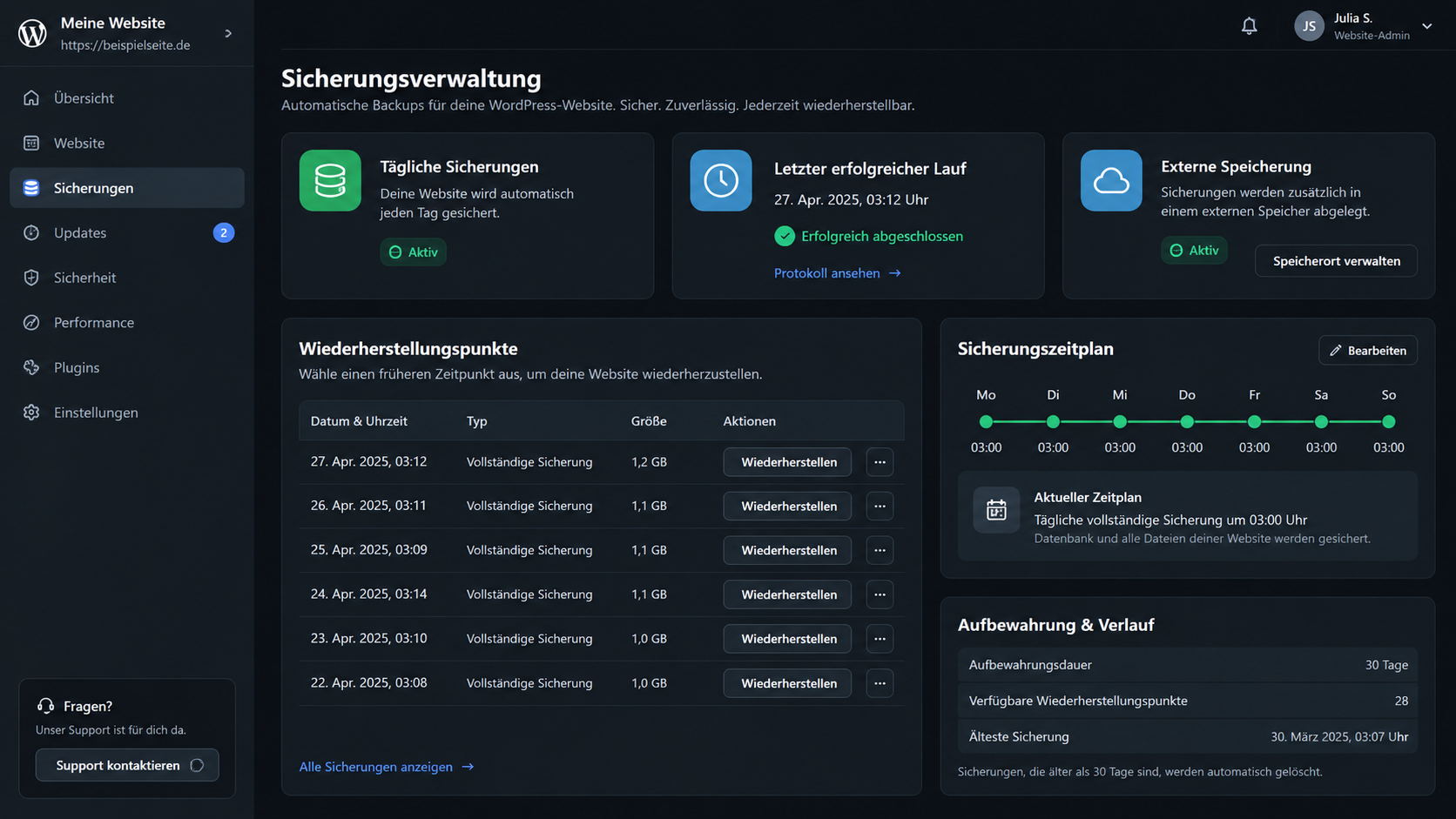1456x819 pixels.
Task: Open the Protokoll ansehen link
Action: pyautogui.click(x=837, y=273)
